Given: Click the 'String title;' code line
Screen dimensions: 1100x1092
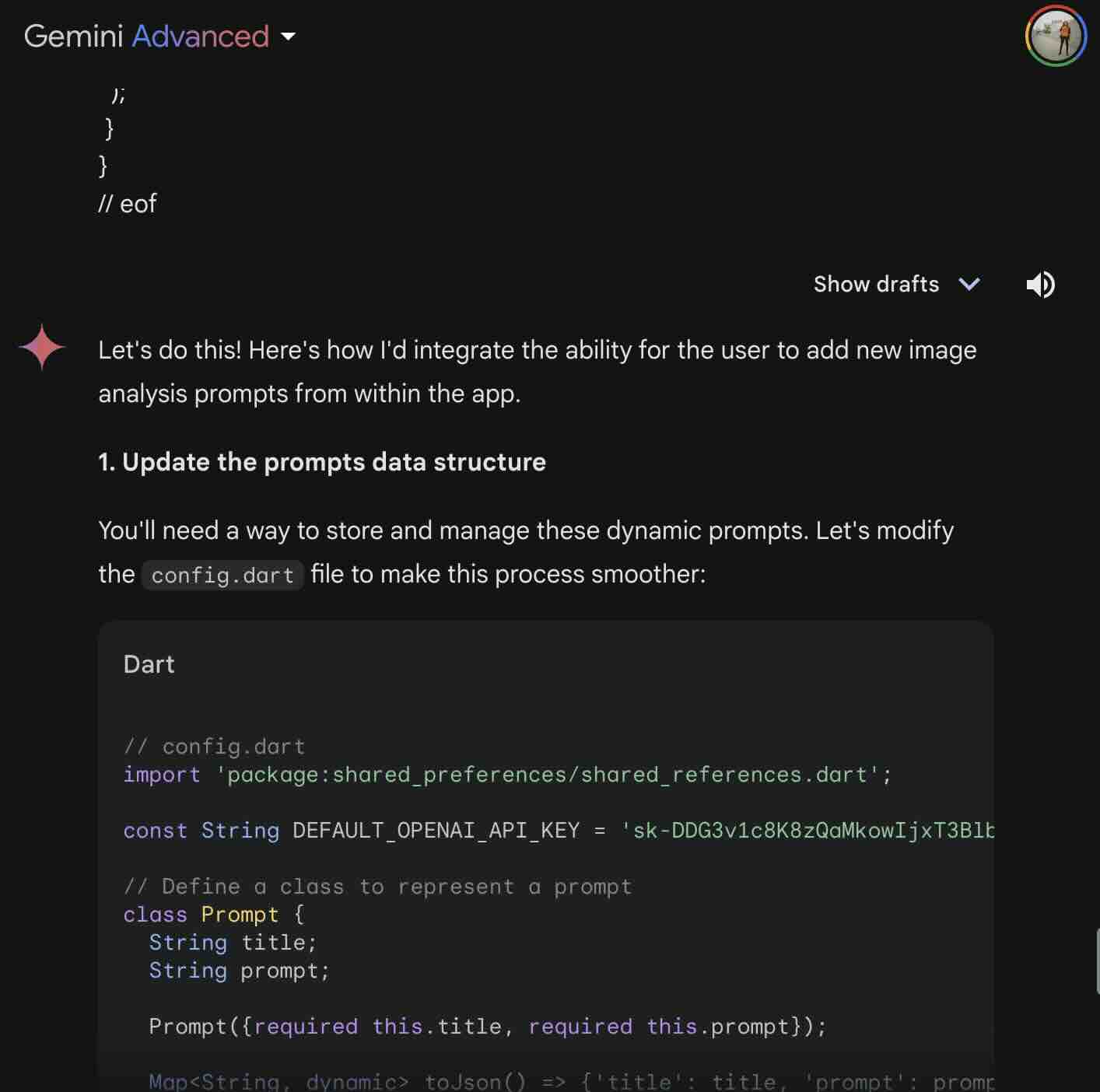Looking at the screenshot, I should 233,943.
